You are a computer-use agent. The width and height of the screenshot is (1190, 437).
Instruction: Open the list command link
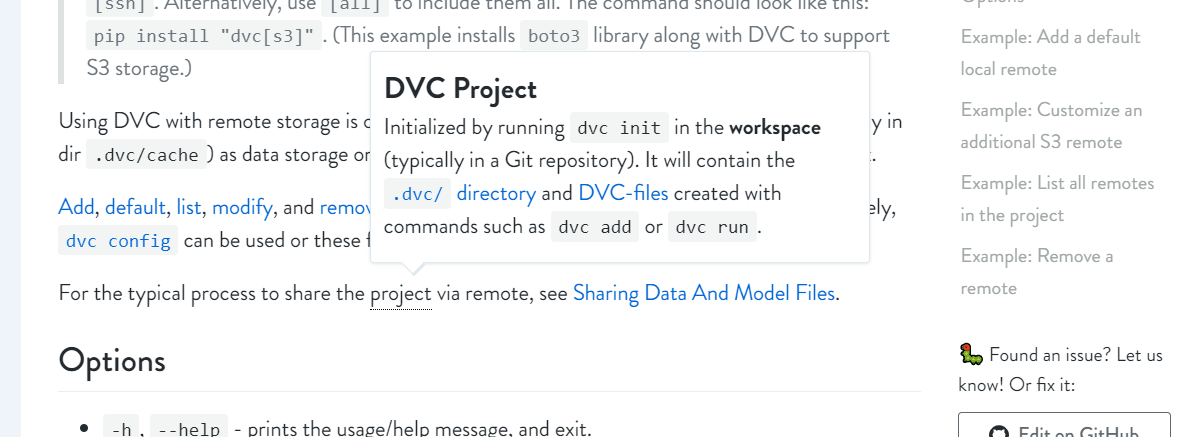(189, 208)
